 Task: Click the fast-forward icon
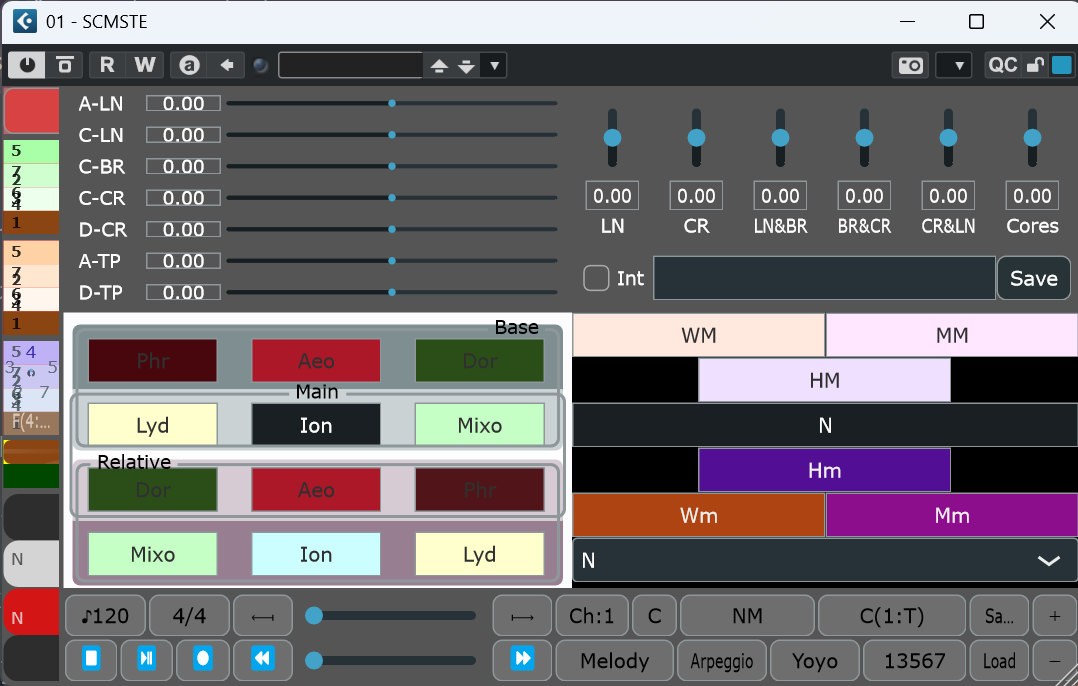[522, 659]
